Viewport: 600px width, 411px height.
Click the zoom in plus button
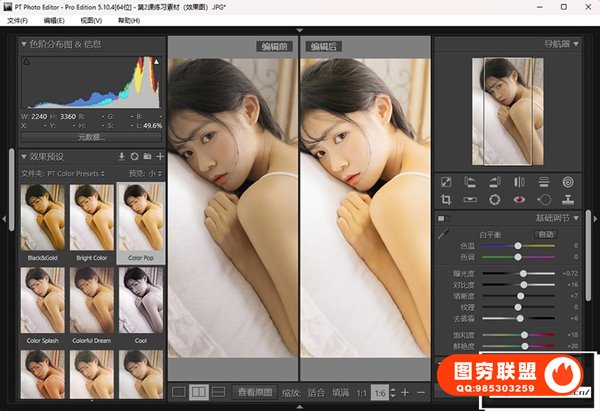coord(405,392)
